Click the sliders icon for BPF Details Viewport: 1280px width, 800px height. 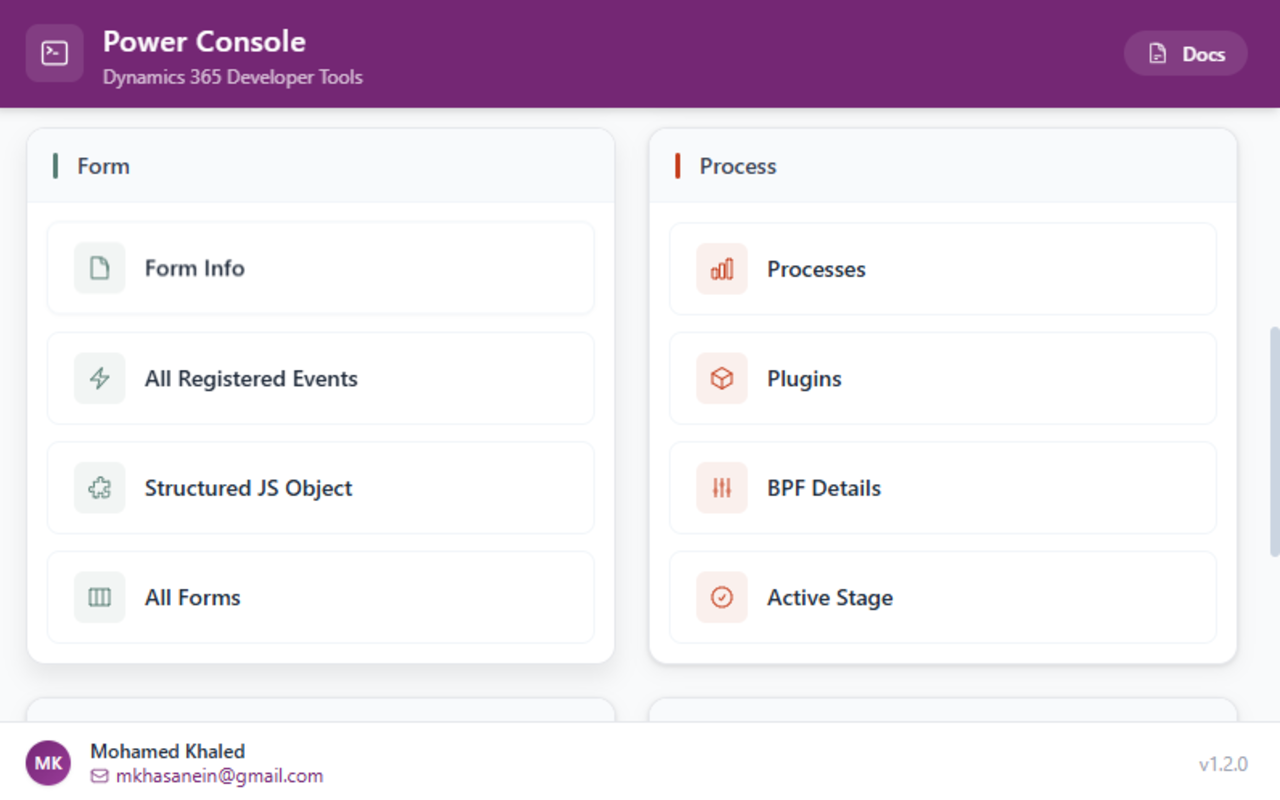(722, 488)
